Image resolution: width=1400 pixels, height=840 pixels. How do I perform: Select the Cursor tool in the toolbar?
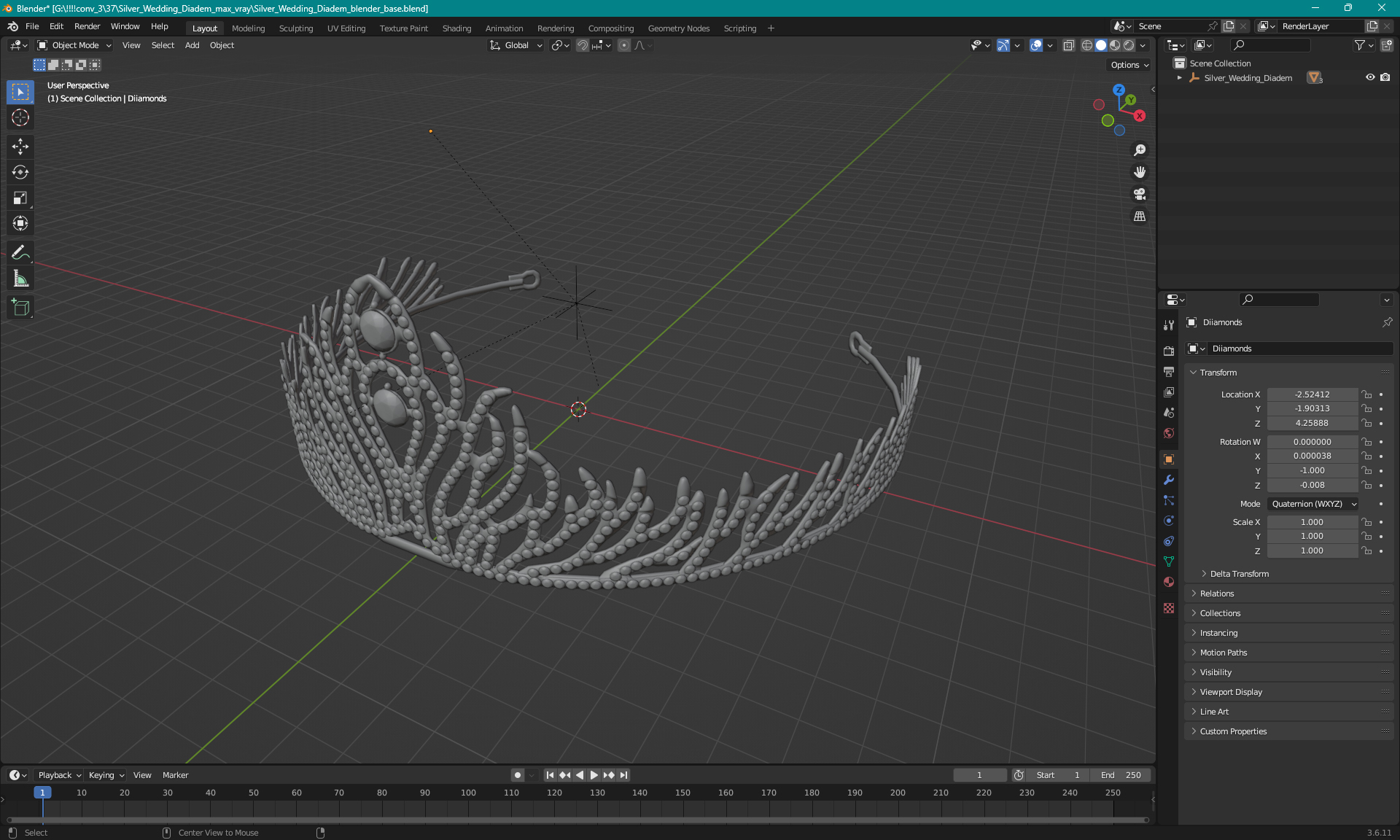point(20,117)
